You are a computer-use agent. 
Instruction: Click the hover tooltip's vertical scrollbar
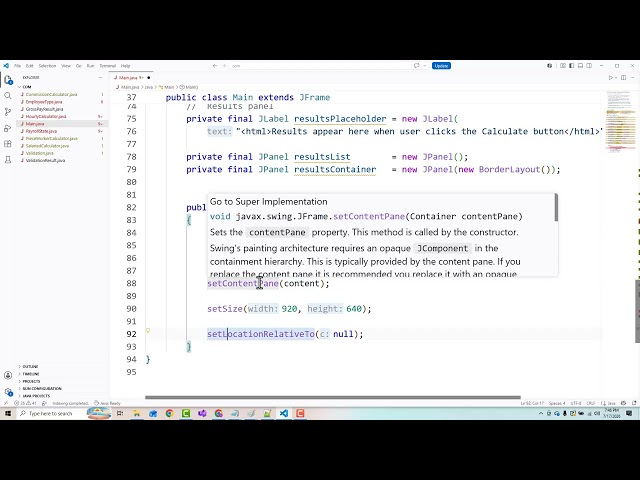coord(556,208)
